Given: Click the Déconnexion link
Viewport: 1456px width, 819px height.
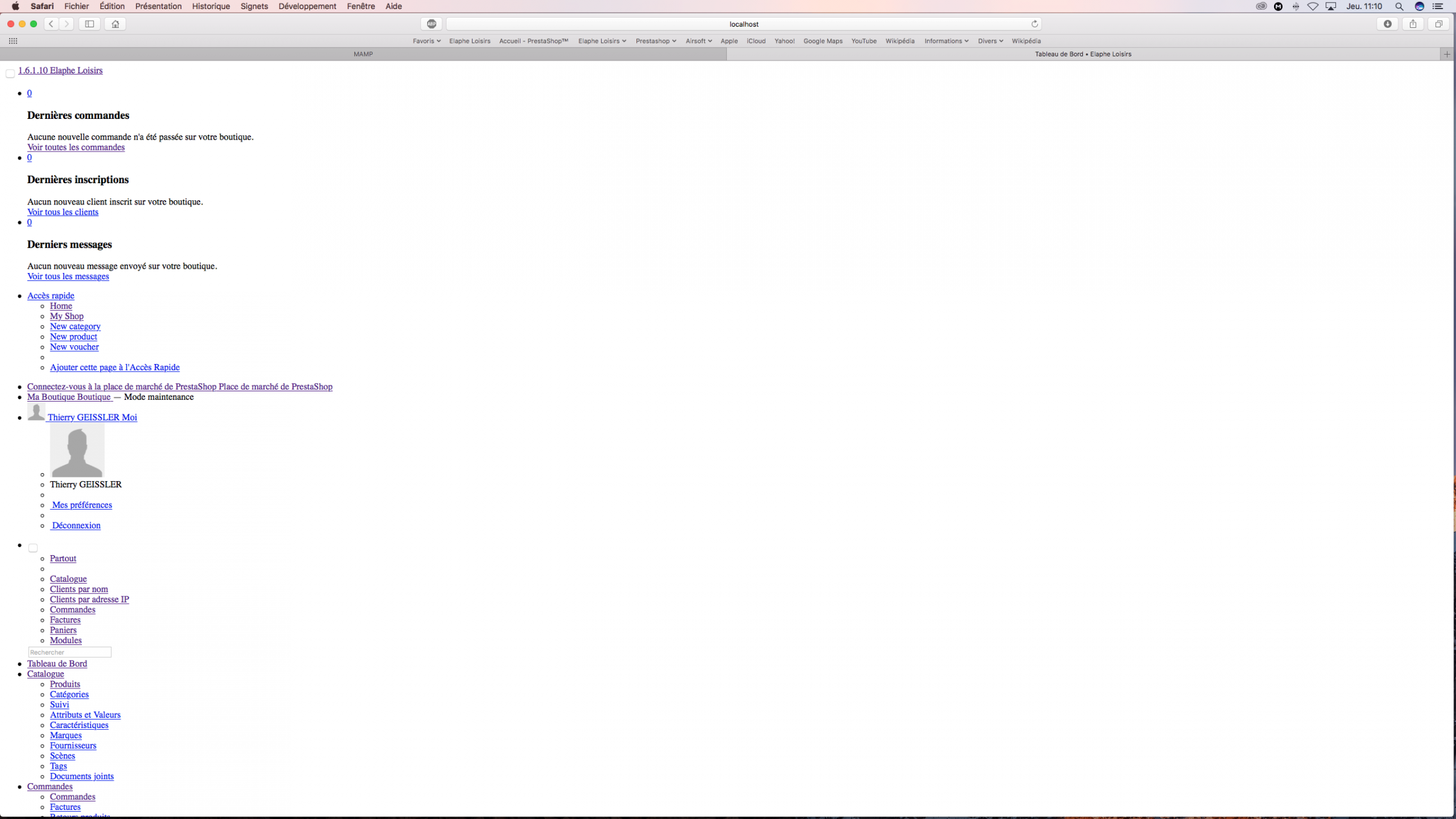Looking at the screenshot, I should pos(76,525).
